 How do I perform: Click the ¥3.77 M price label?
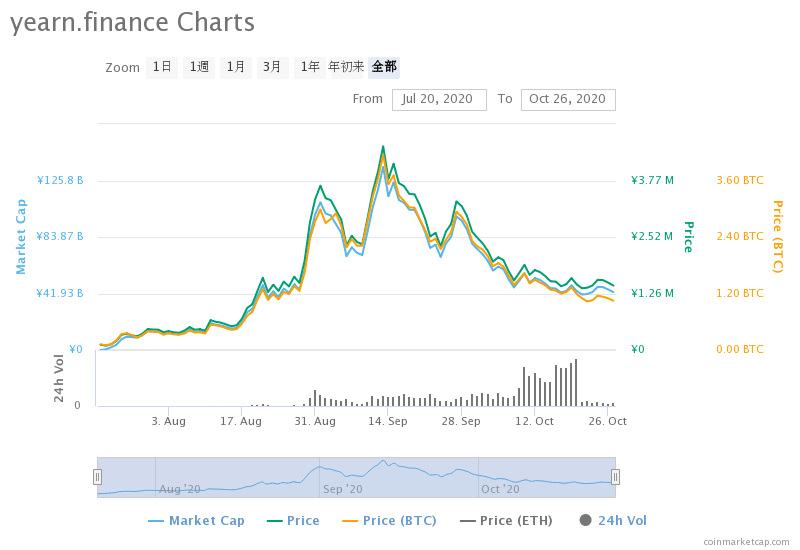tap(653, 181)
